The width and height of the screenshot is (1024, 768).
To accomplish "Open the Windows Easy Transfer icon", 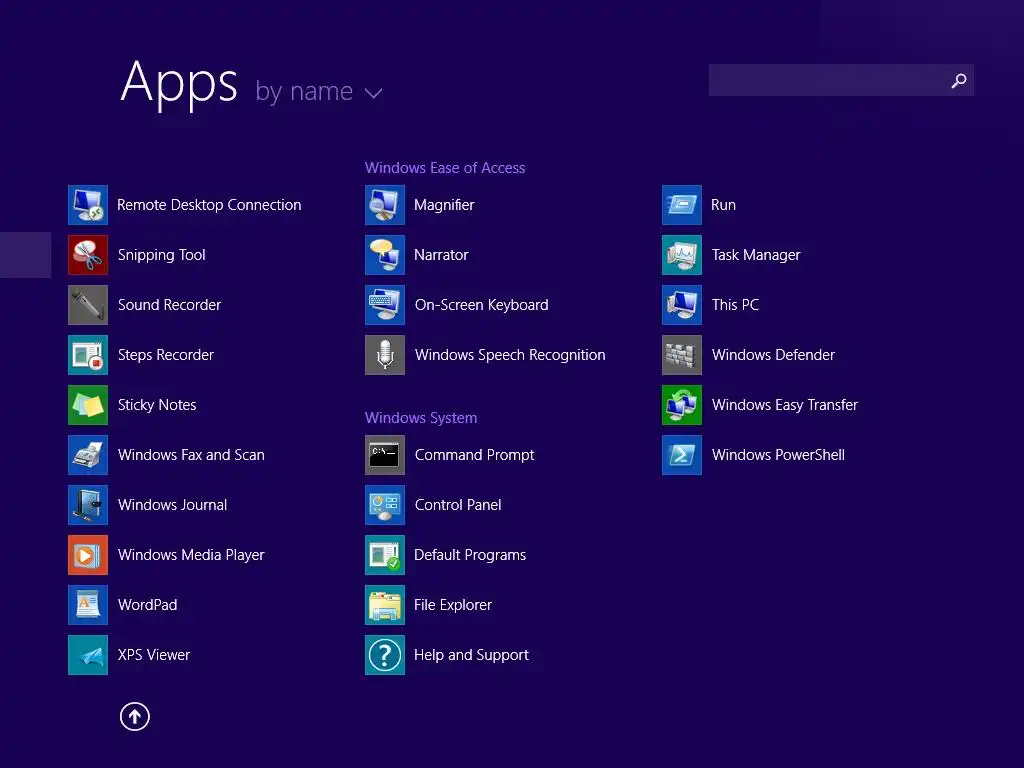I will pos(682,405).
